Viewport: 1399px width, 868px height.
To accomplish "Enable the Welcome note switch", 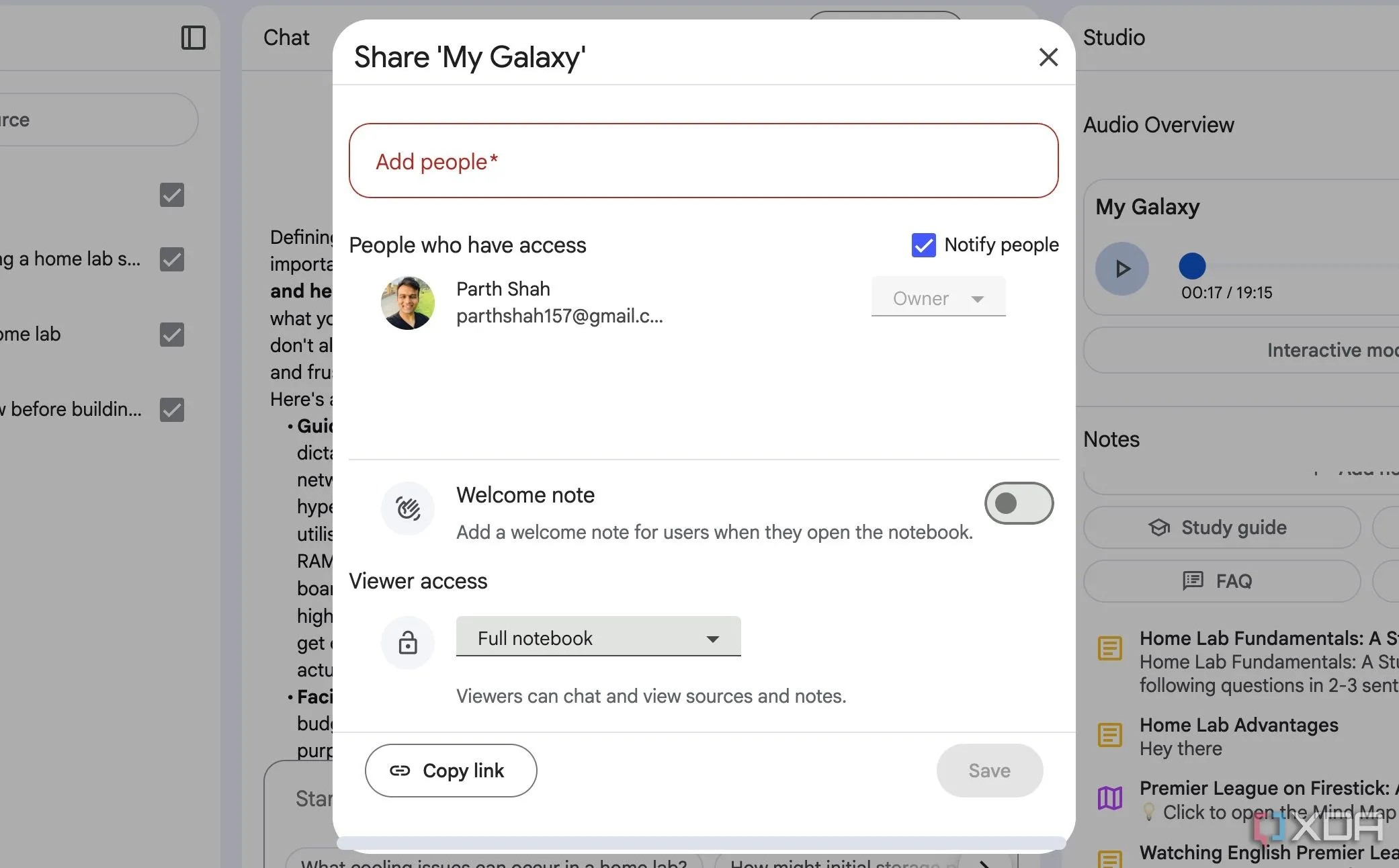I will [x=1019, y=503].
